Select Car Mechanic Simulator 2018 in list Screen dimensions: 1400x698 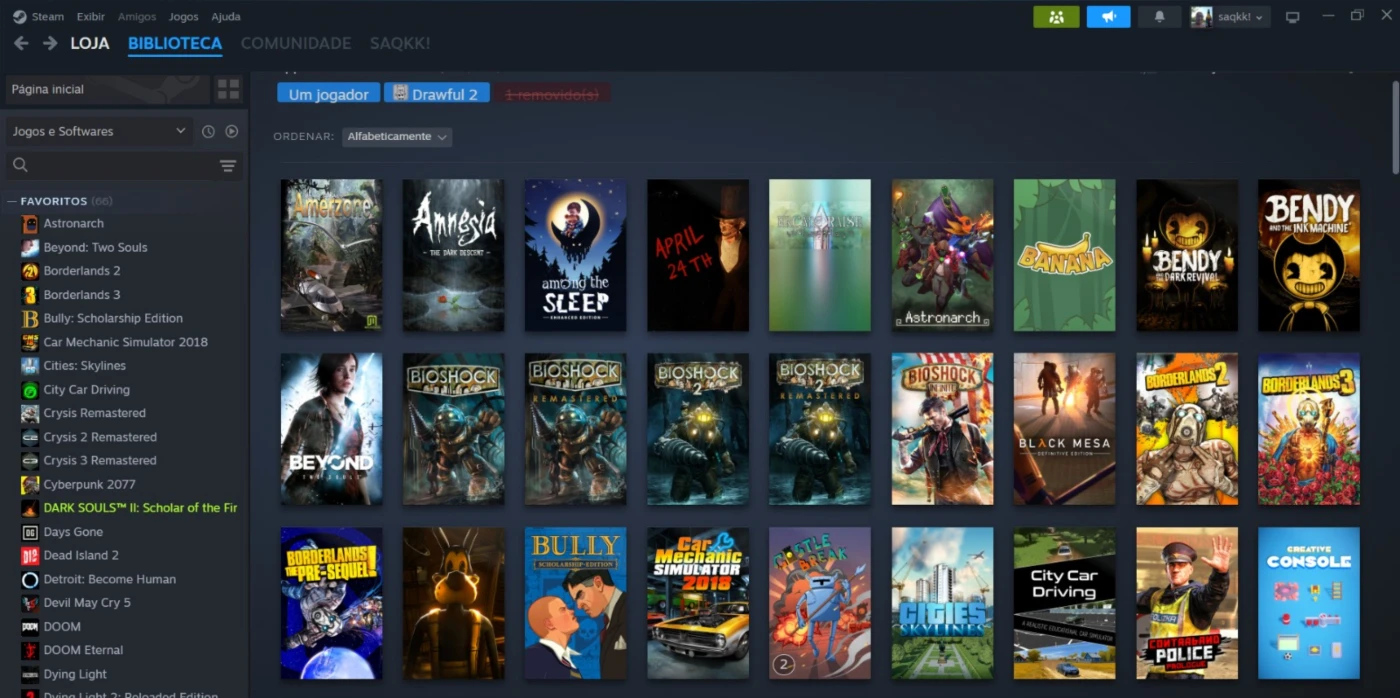pos(126,342)
